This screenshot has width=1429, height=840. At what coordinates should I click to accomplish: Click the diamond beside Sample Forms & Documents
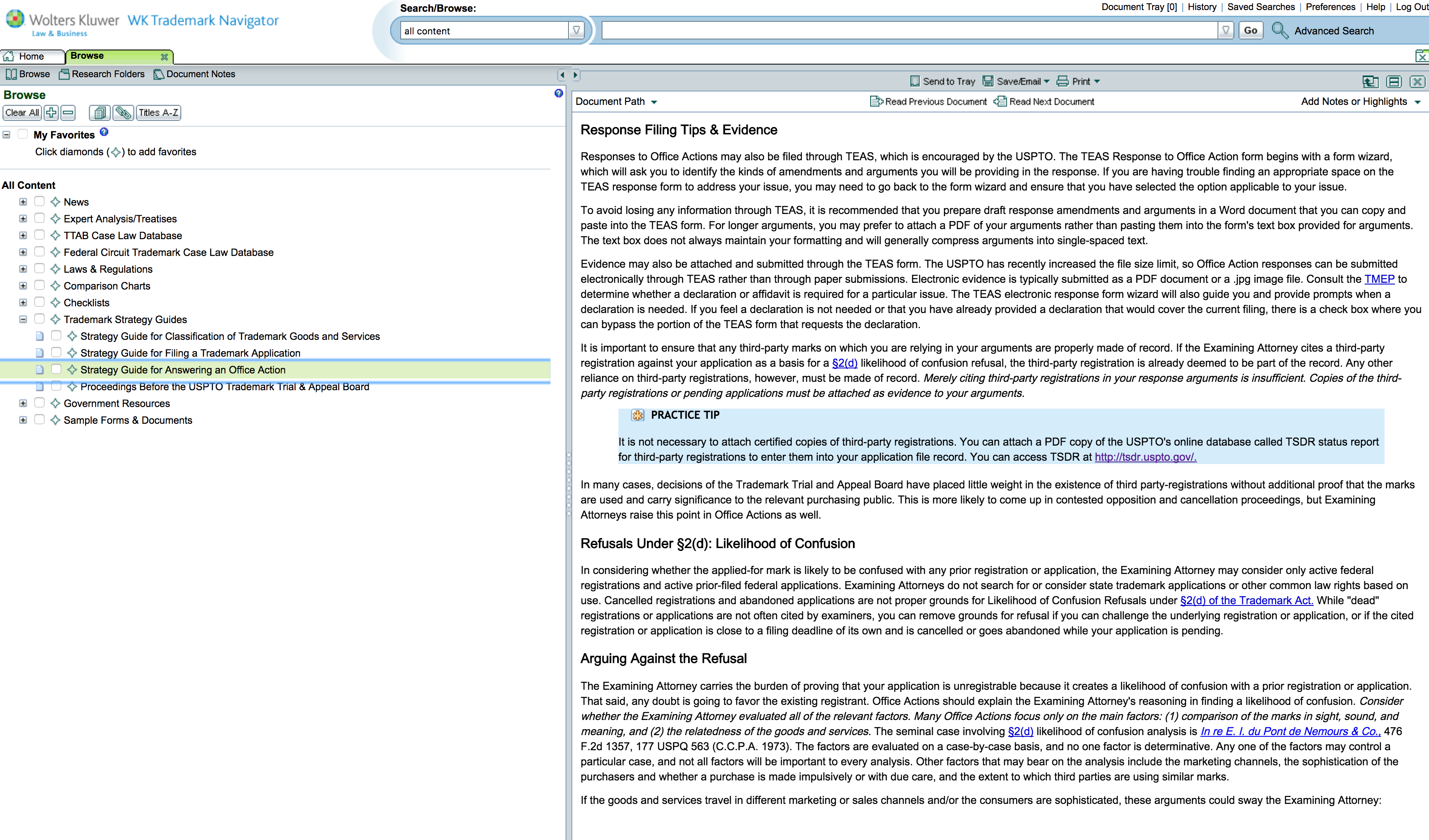pos(55,420)
